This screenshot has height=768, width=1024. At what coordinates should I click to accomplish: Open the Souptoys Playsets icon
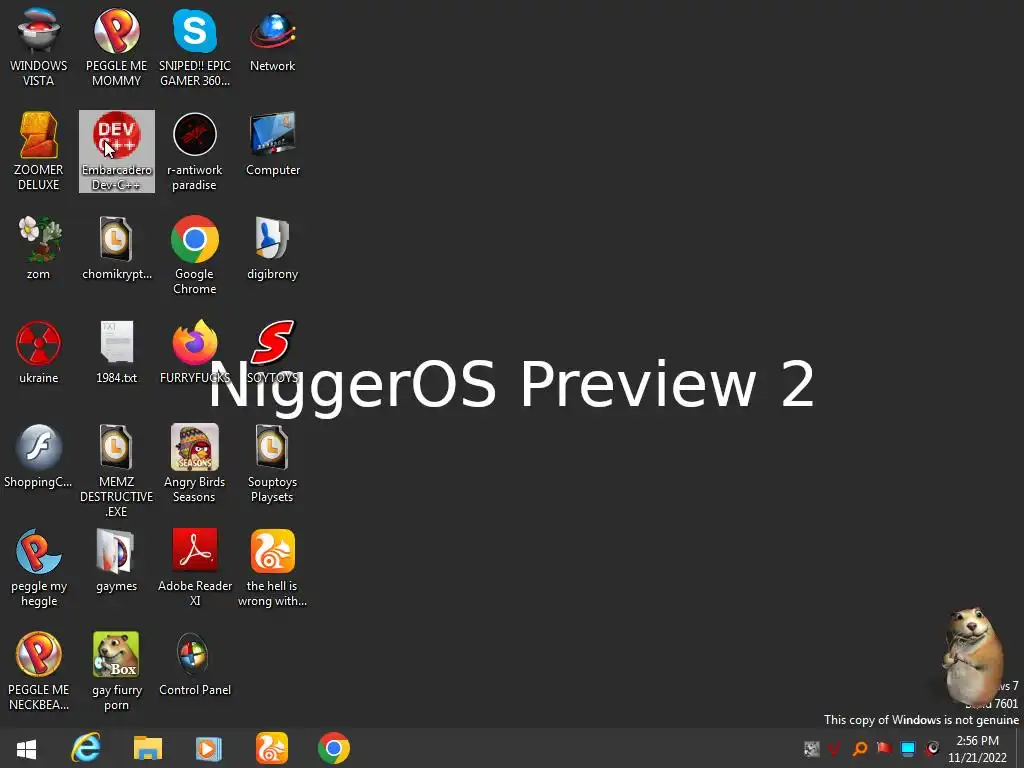[x=272, y=463]
